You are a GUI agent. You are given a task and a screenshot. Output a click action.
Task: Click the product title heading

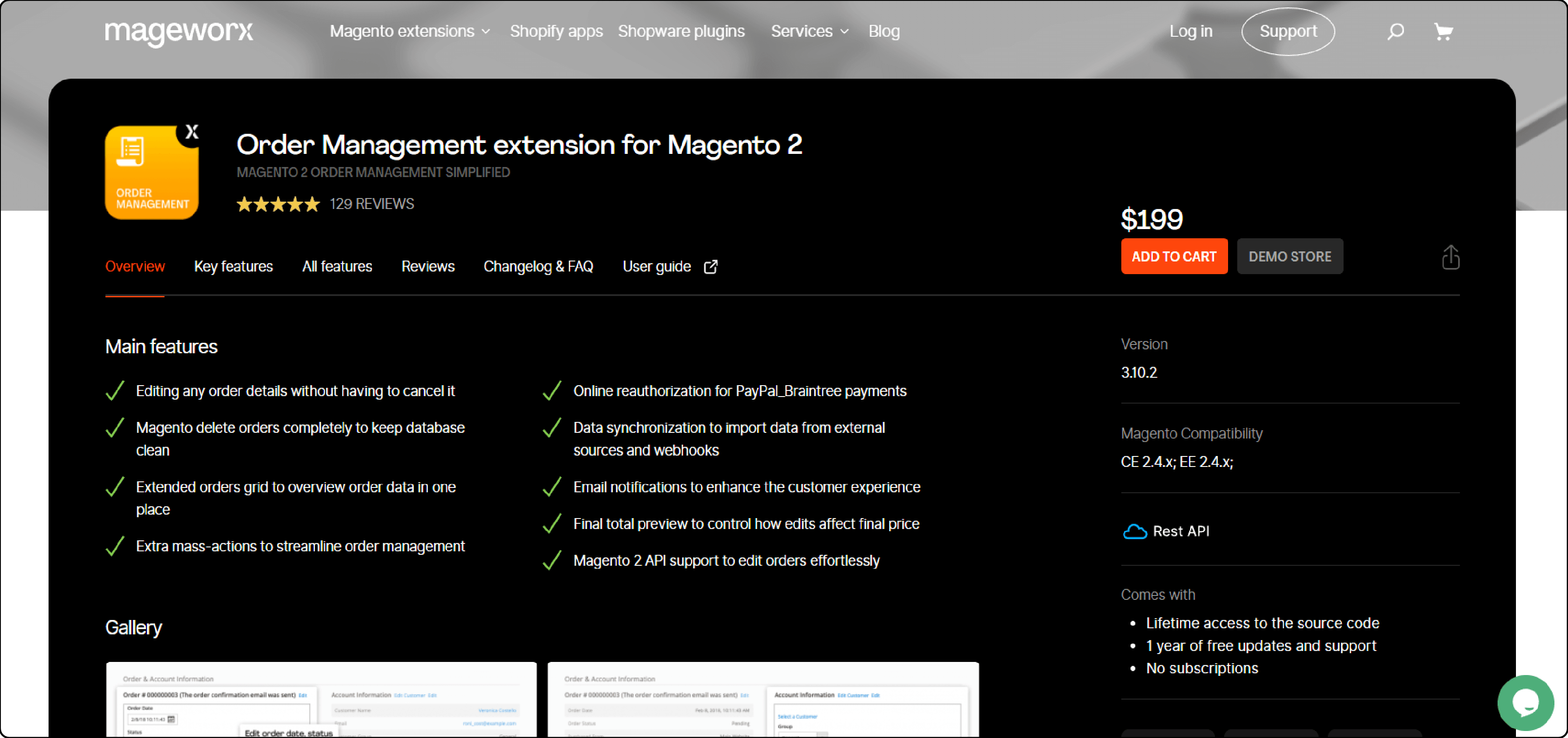click(519, 145)
